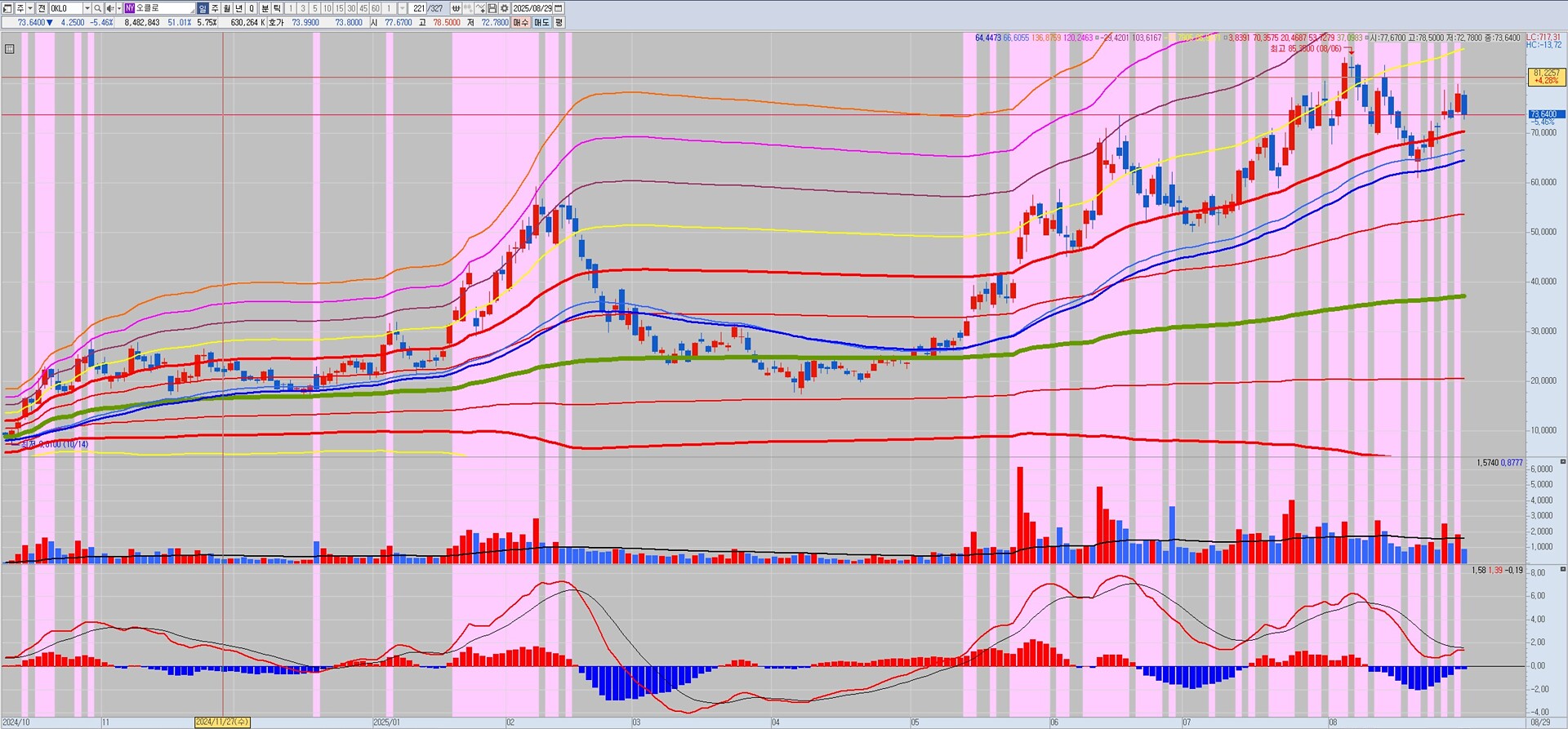Select the 15 interval button
This screenshot has height=729, width=1568.
(x=340, y=8)
